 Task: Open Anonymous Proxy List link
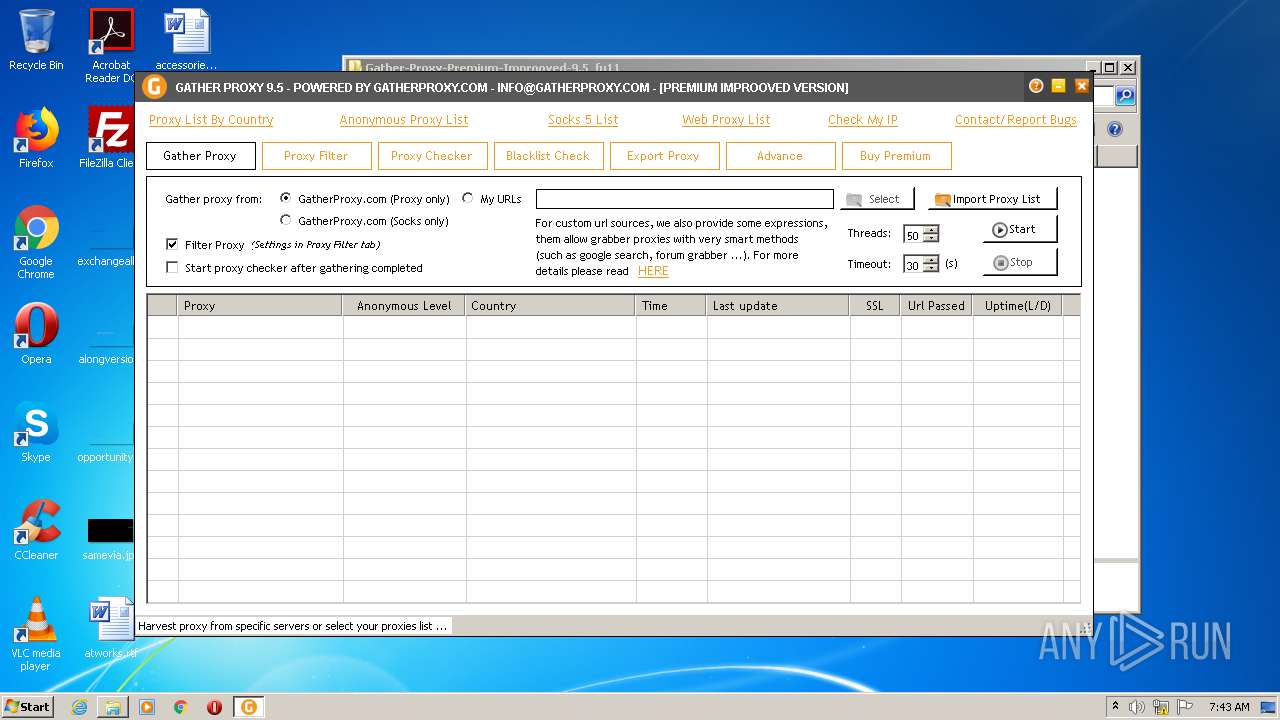point(404,119)
